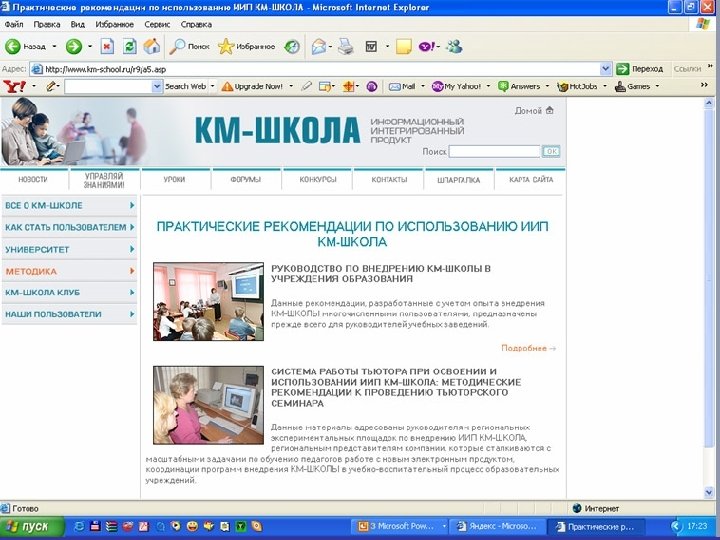Click the Edit with Word icon

click(371, 46)
